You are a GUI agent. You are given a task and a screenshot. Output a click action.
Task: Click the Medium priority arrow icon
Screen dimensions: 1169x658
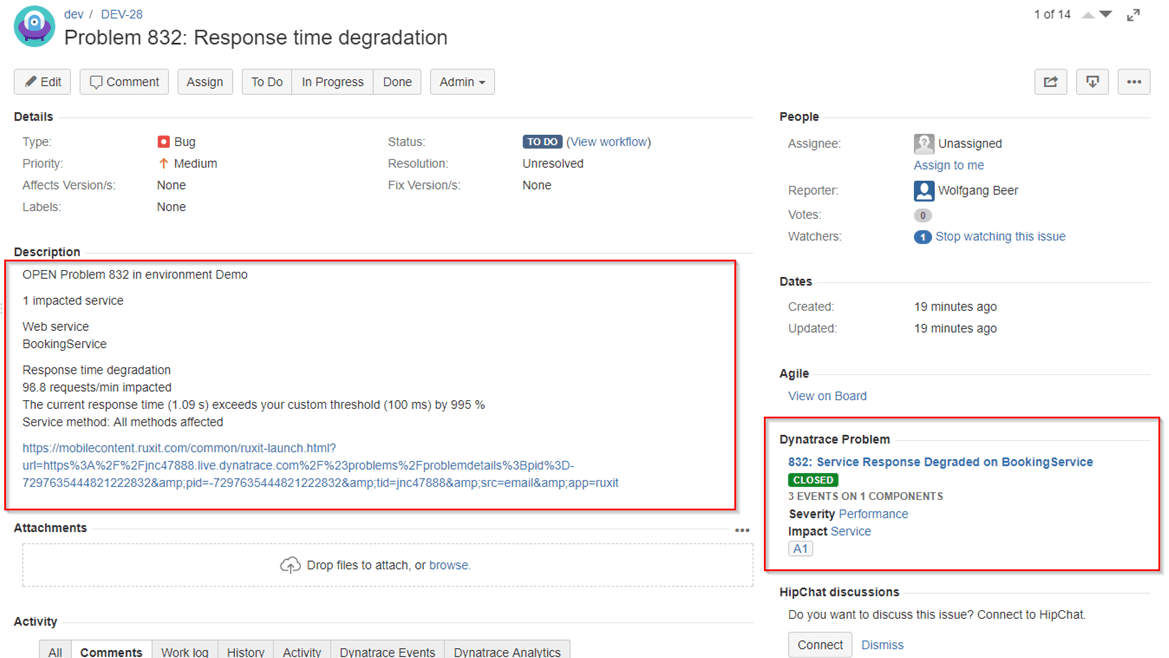163,163
